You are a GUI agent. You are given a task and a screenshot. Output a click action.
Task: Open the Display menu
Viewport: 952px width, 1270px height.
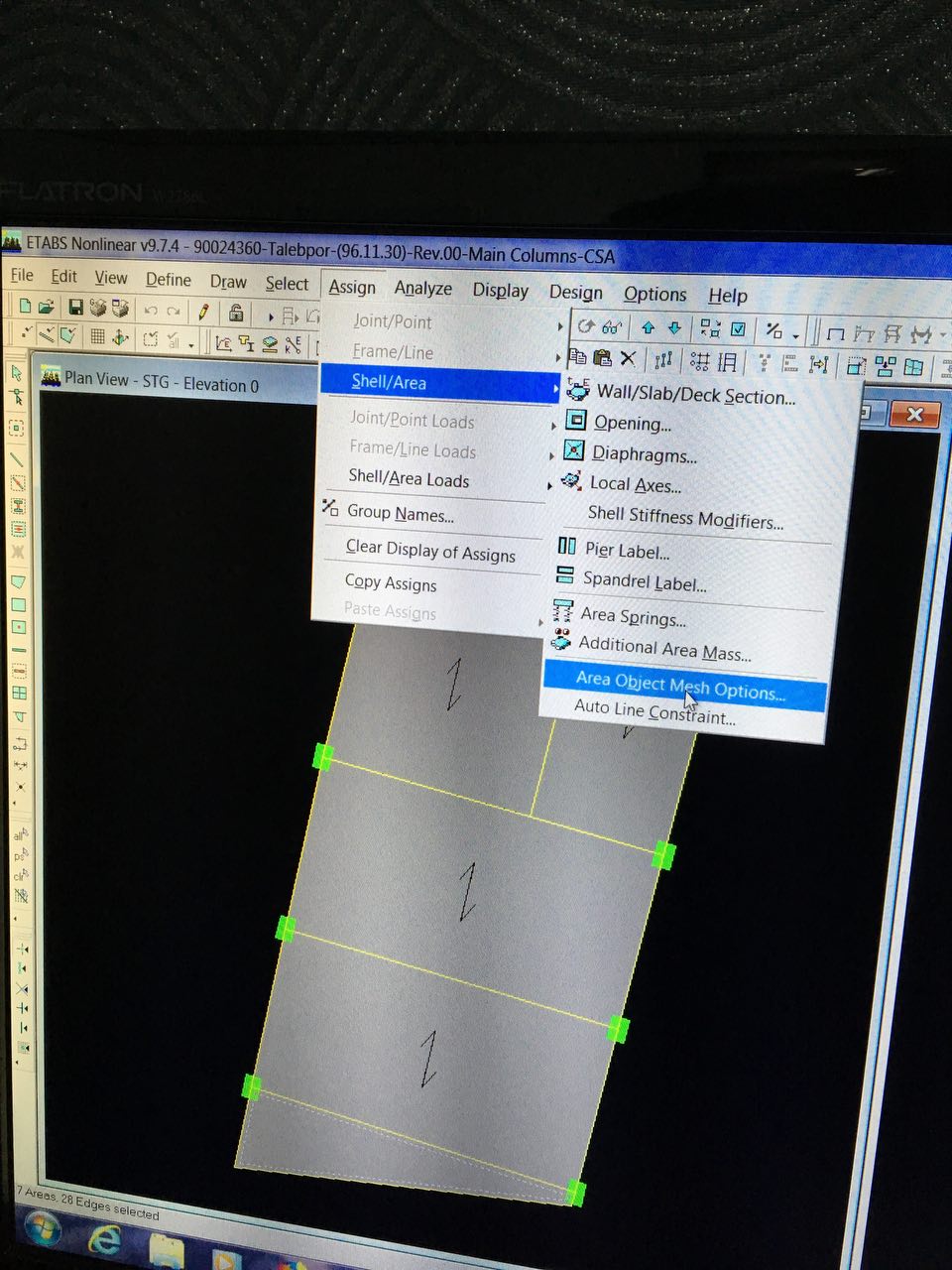click(501, 291)
